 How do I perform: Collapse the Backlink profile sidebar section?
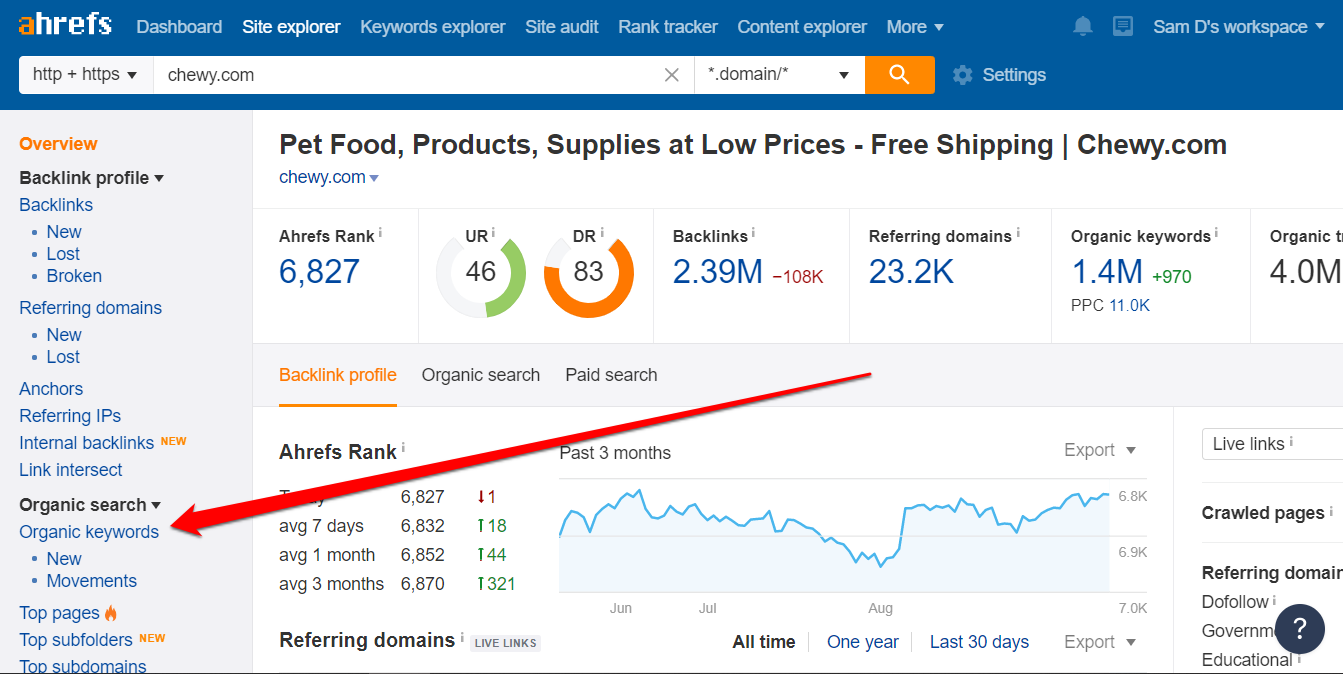[x=91, y=178]
